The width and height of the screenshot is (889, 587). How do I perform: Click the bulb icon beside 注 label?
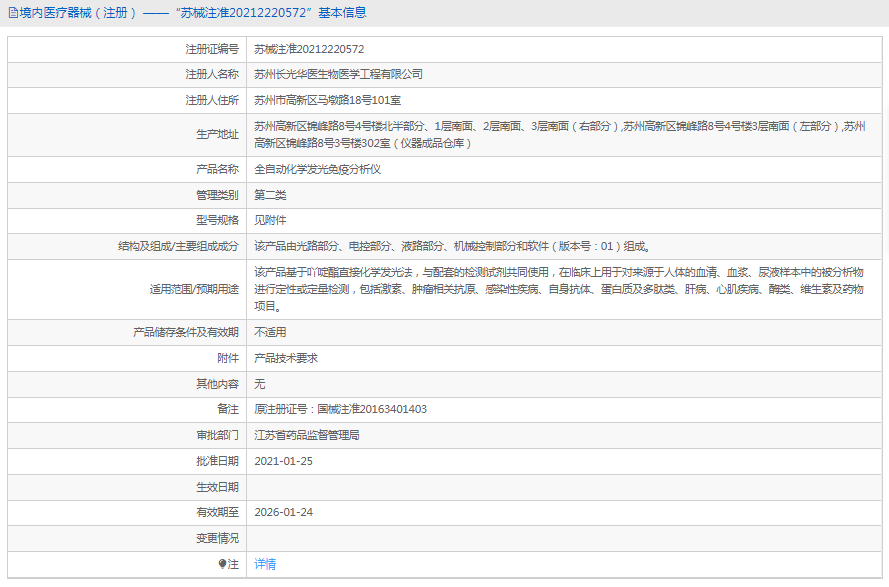222,564
